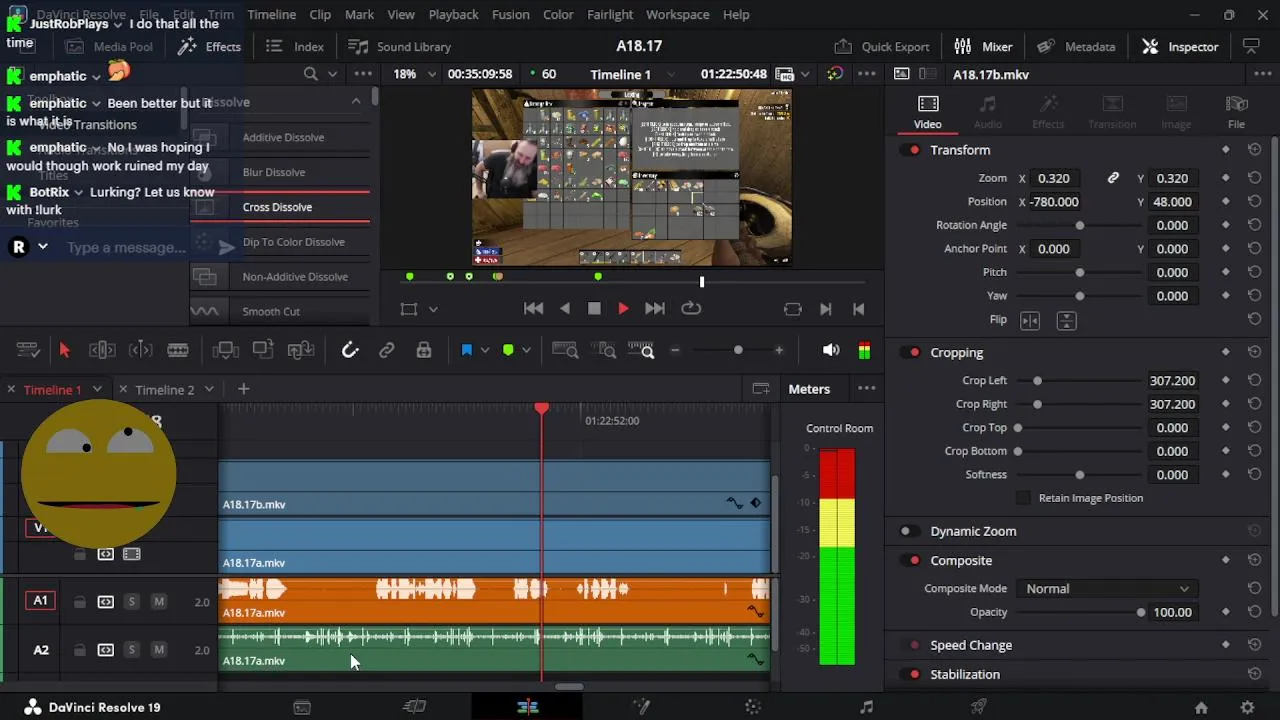
Task: Solo audio track A1
Action: click(131, 602)
